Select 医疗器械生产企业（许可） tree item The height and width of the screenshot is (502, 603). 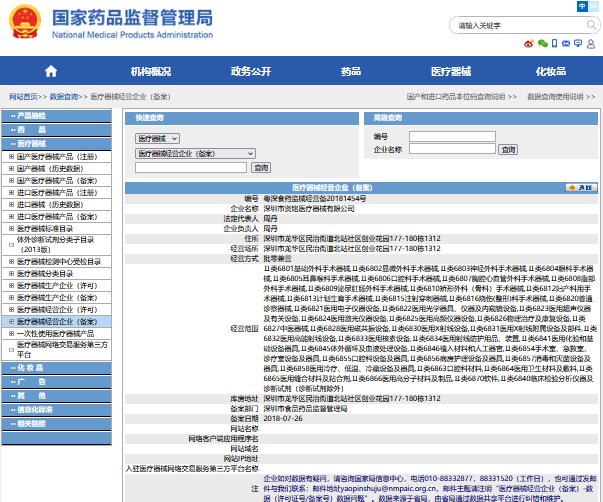pos(57,285)
